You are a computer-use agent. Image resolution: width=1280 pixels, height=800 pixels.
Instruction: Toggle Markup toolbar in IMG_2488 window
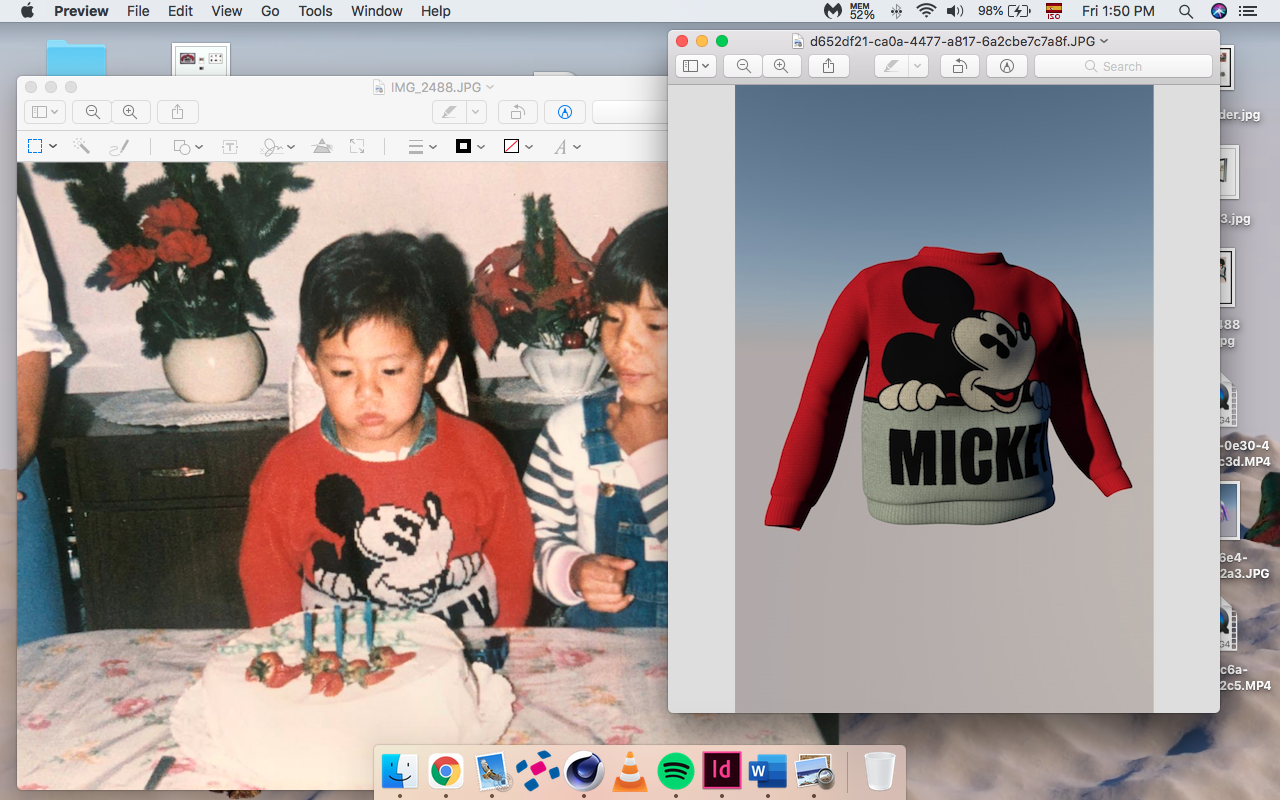[x=565, y=112]
